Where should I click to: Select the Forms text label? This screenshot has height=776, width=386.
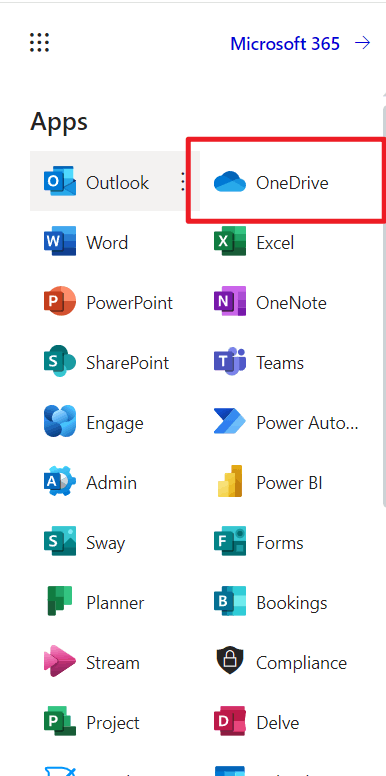click(x=280, y=543)
